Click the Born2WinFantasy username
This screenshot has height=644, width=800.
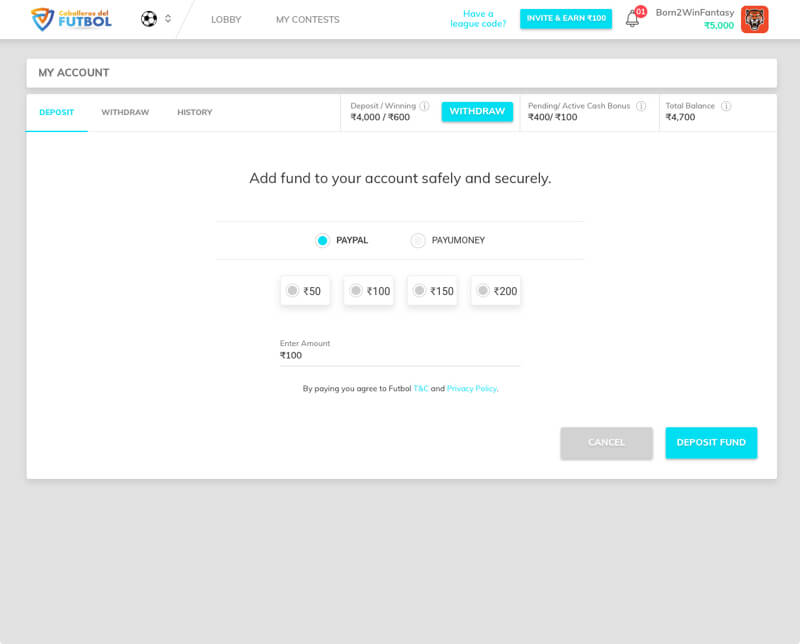(695, 12)
